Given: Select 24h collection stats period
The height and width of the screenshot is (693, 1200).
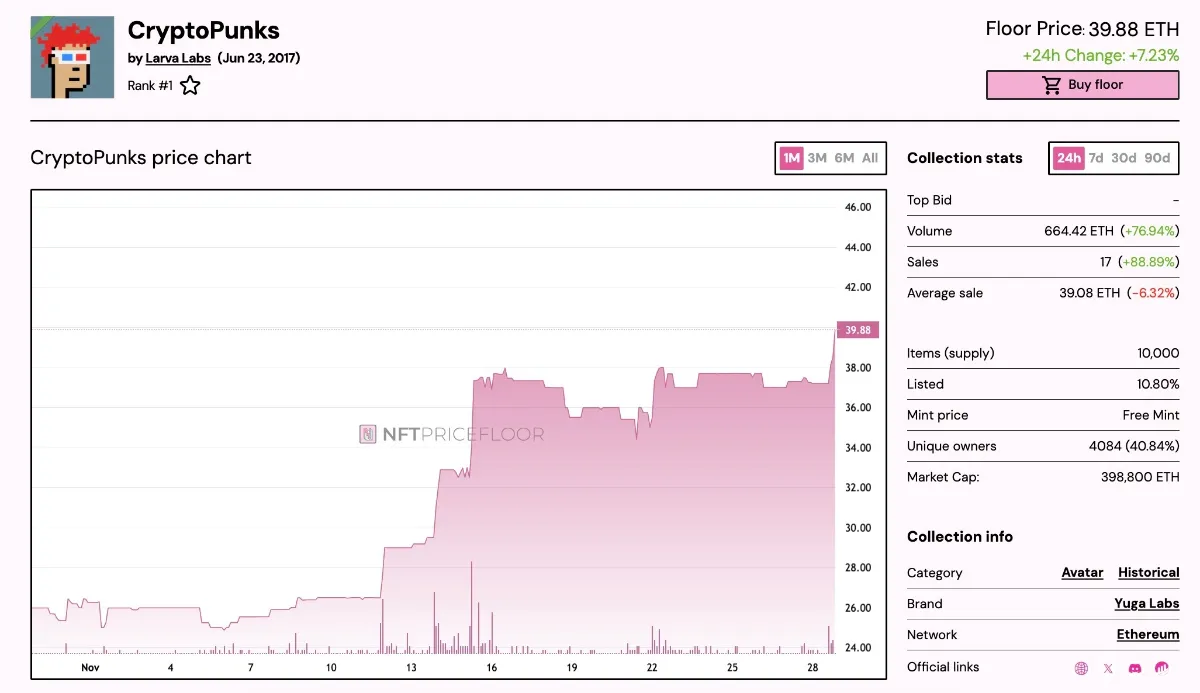Looking at the screenshot, I should (1069, 158).
